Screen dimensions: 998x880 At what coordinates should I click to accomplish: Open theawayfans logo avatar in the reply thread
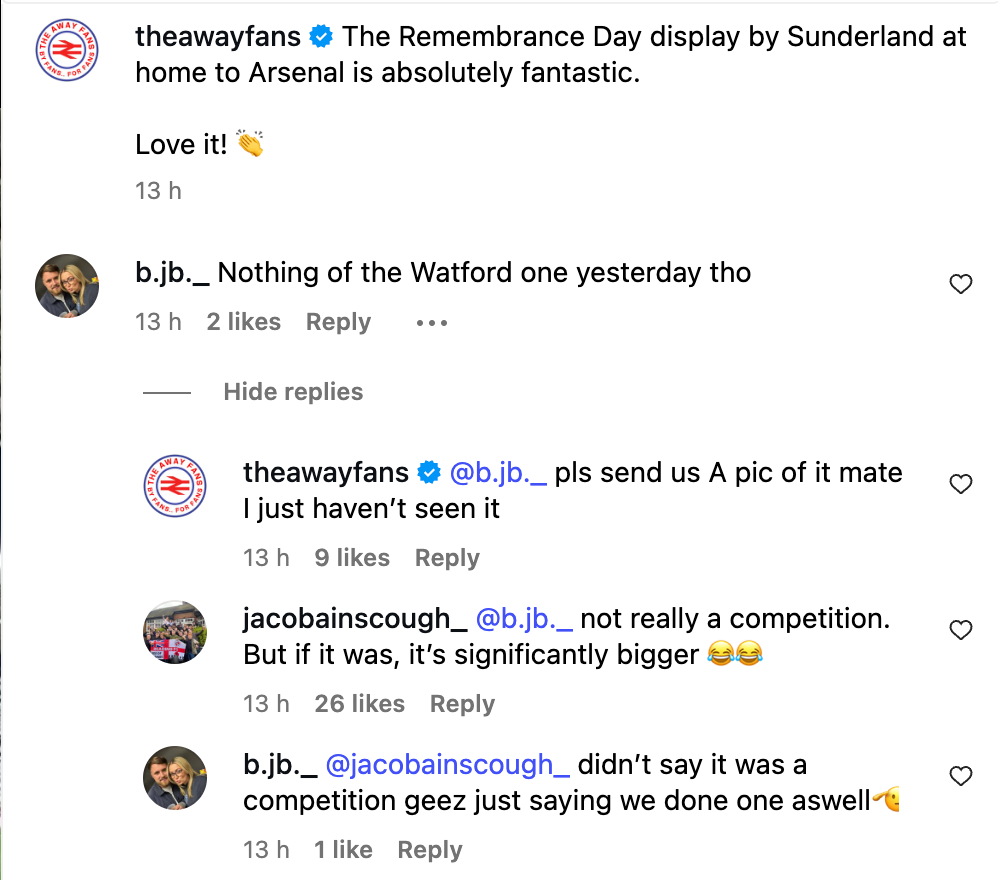[175, 486]
